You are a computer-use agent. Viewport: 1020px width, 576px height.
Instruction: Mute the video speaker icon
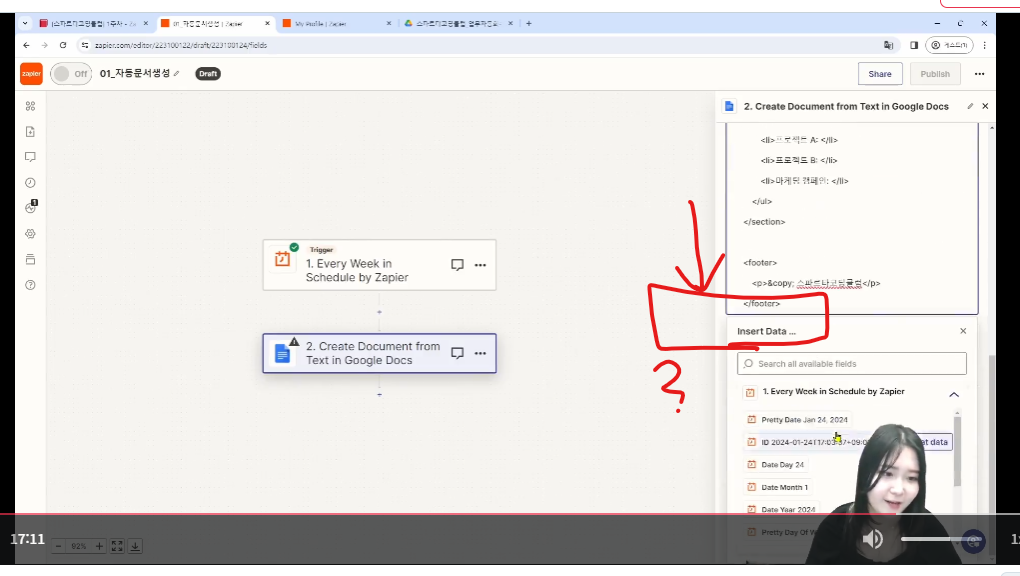click(x=872, y=539)
